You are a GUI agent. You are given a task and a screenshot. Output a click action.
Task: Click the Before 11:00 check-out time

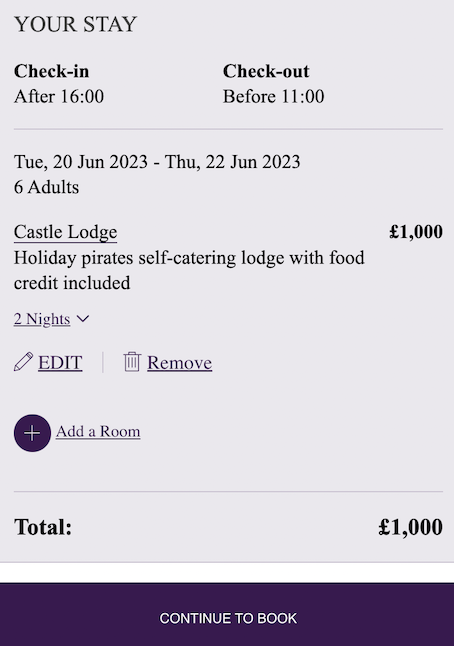(274, 97)
